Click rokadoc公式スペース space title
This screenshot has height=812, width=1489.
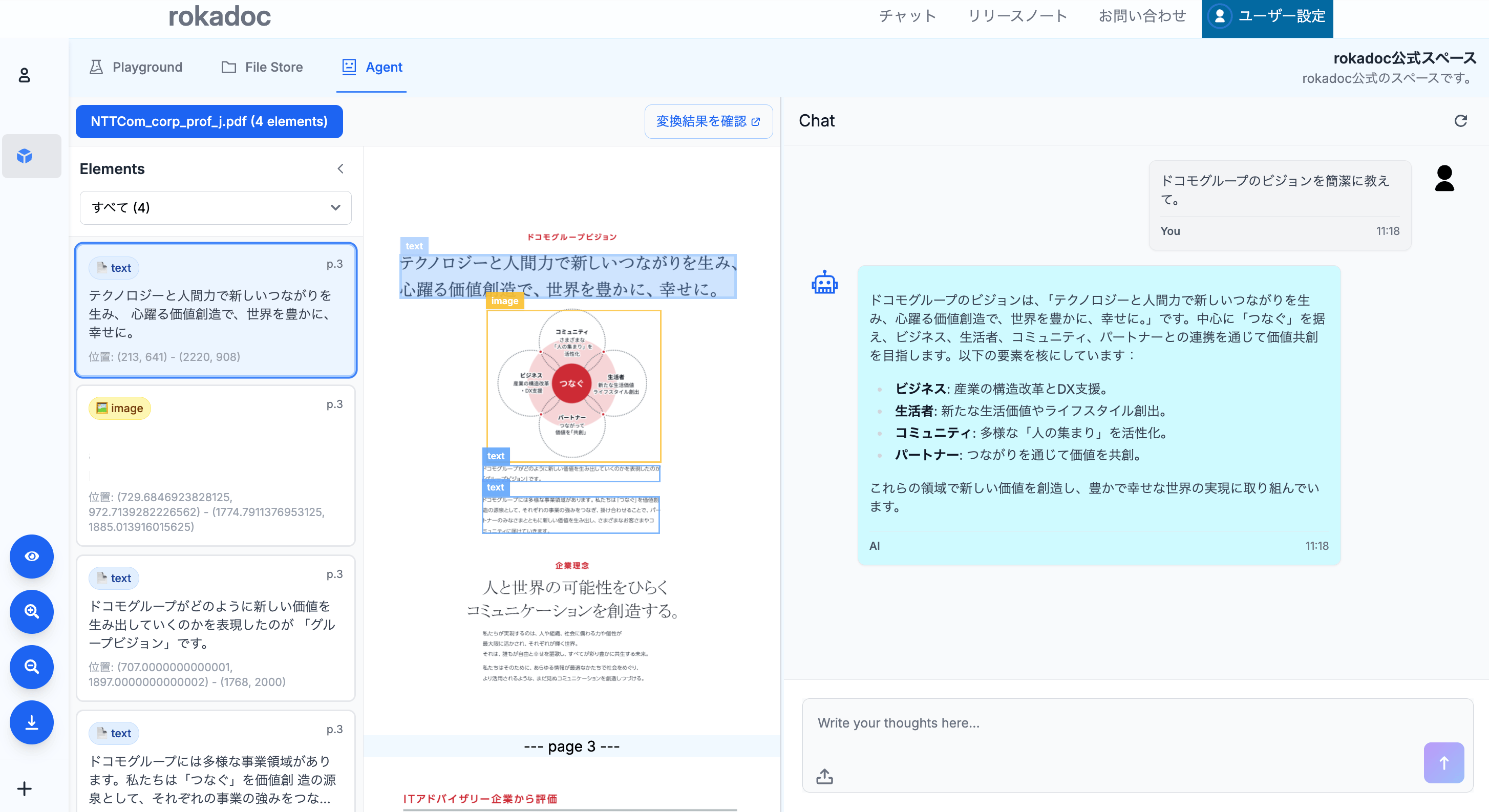[x=1405, y=58]
